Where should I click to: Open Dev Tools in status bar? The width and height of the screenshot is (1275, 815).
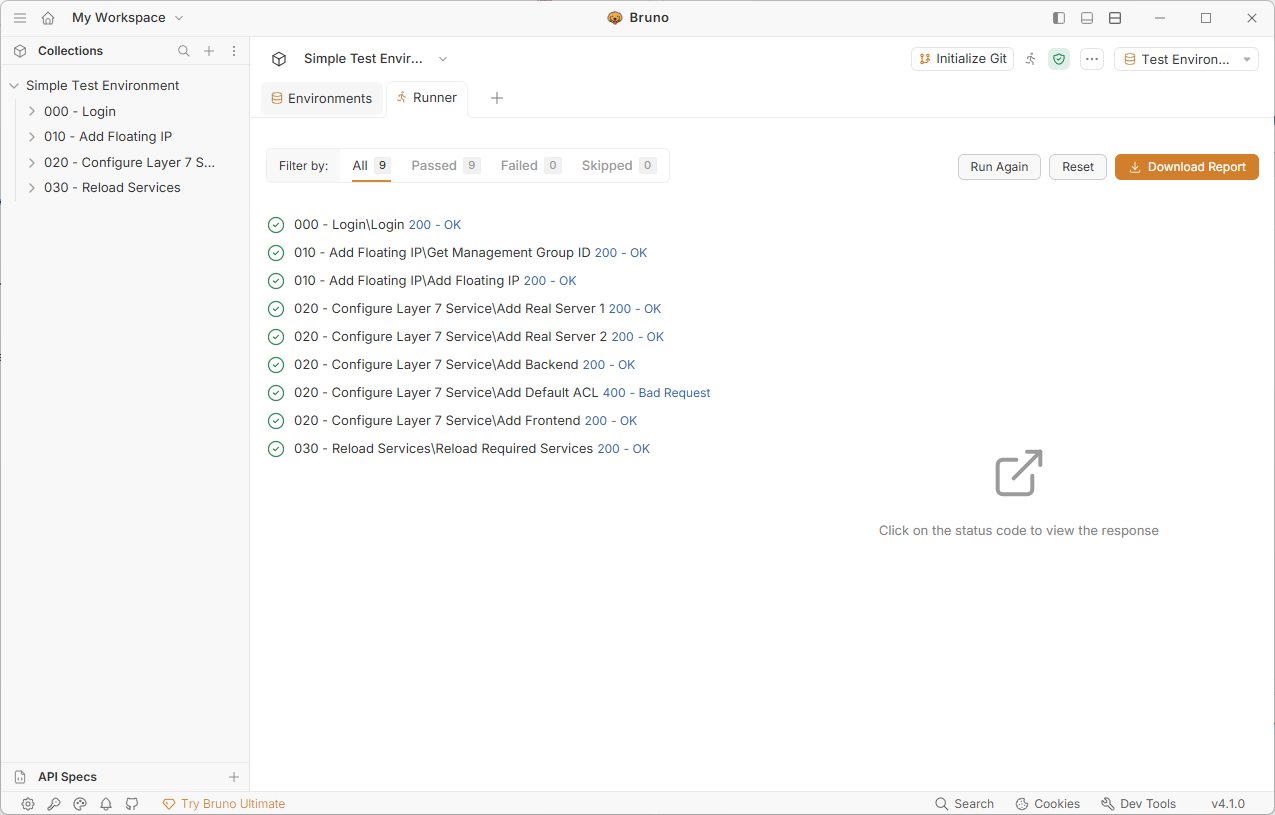[1138, 804]
